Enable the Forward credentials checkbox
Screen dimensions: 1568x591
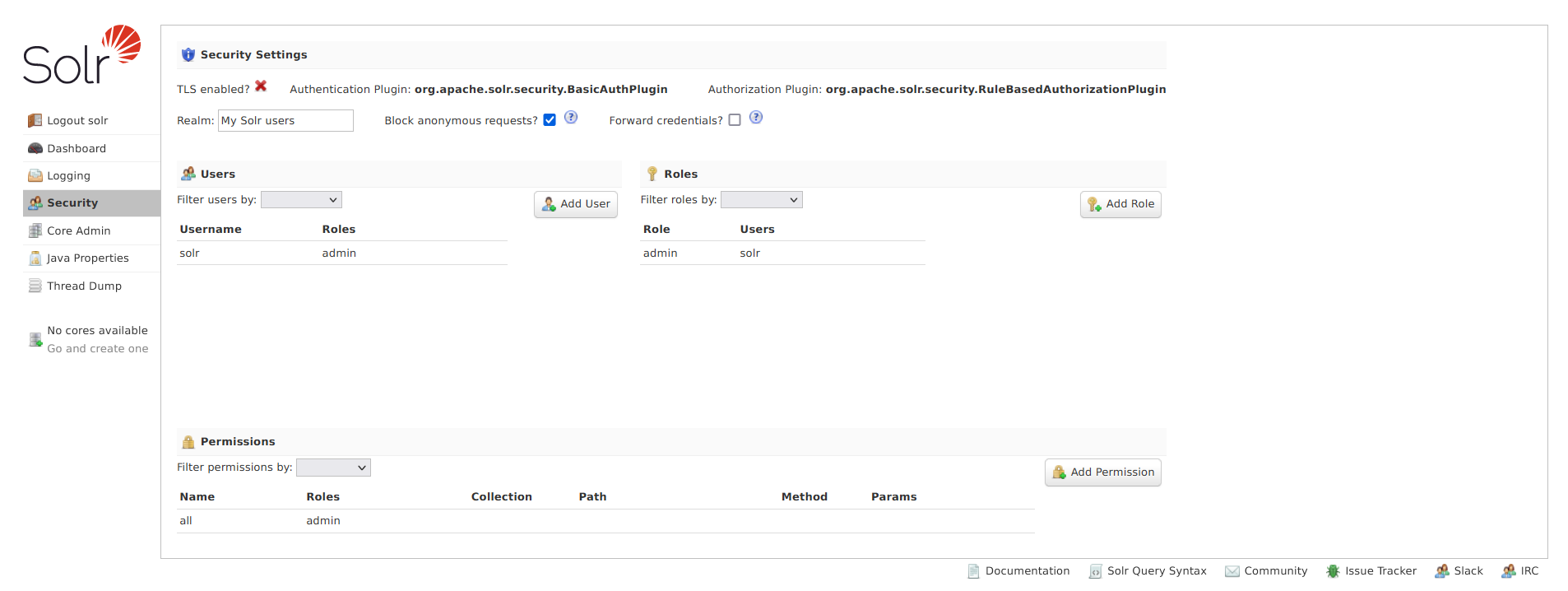tap(735, 120)
